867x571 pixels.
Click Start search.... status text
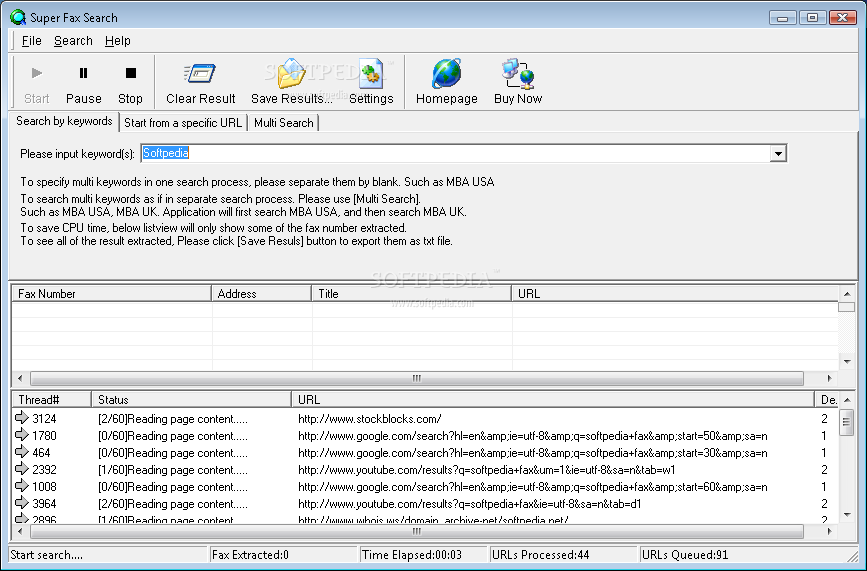click(46, 555)
